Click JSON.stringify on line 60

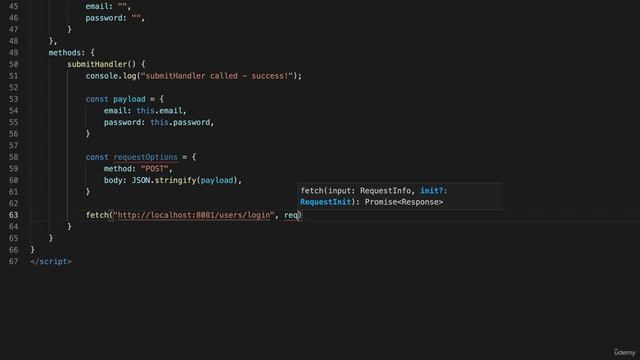pos(164,180)
